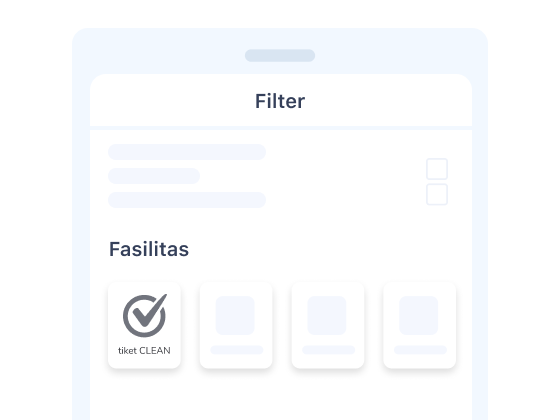Click the third facility card's placeholder icon
The width and height of the screenshot is (560, 420).
click(x=327, y=315)
